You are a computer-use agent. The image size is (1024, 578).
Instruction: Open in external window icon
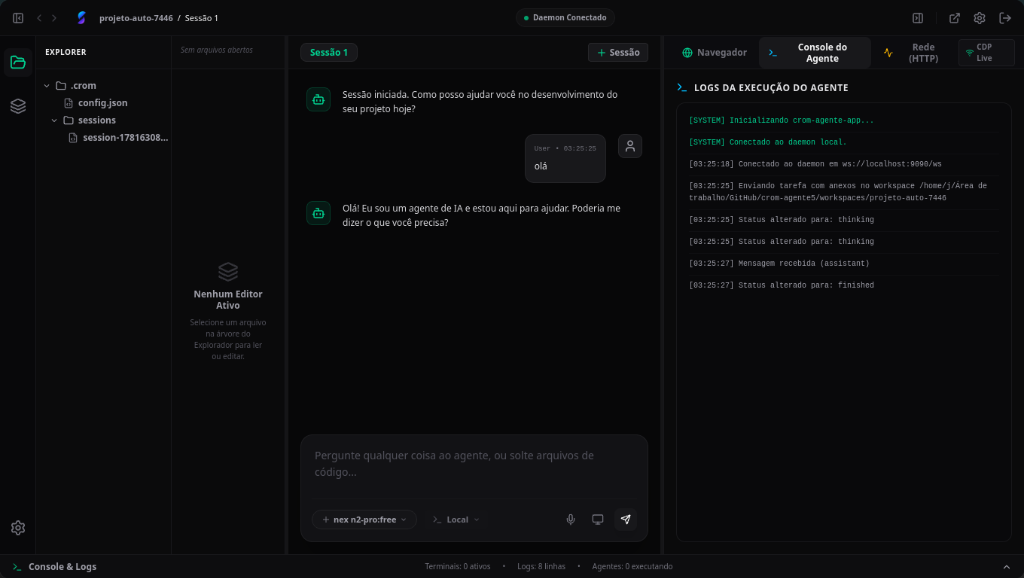click(x=954, y=18)
